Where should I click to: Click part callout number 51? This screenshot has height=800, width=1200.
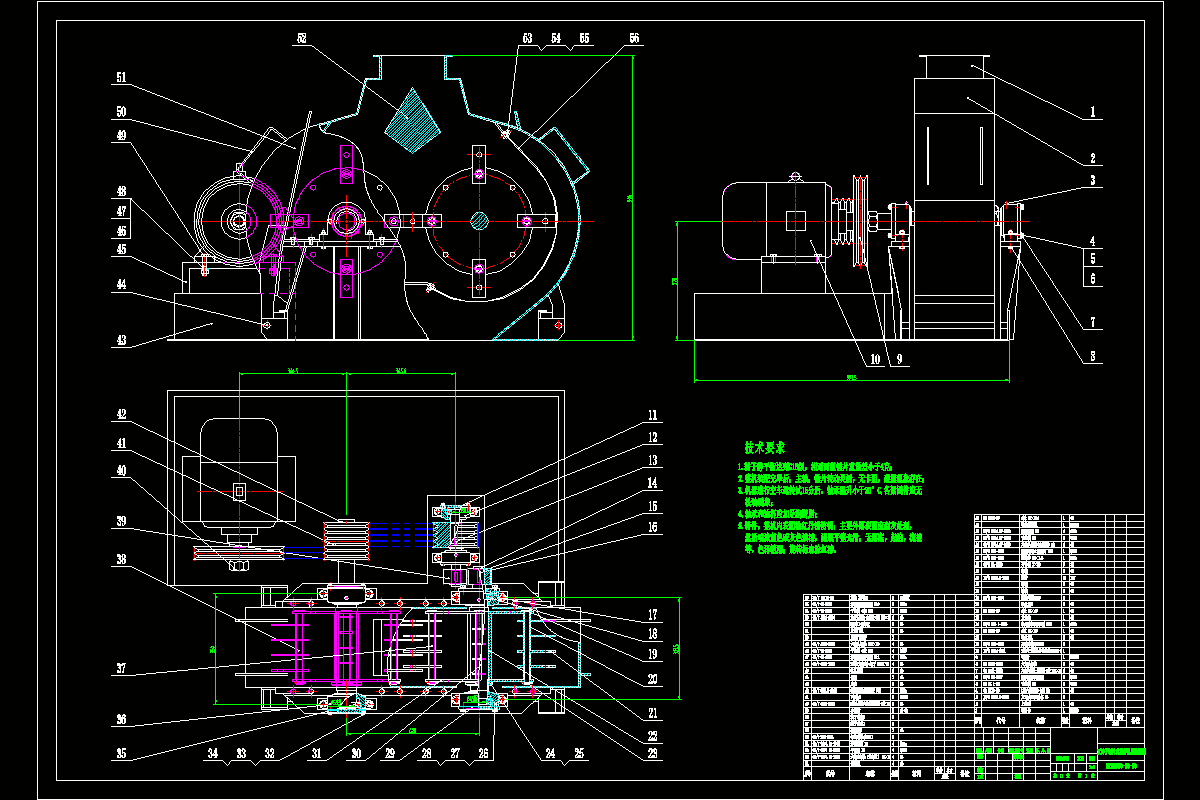(x=122, y=77)
